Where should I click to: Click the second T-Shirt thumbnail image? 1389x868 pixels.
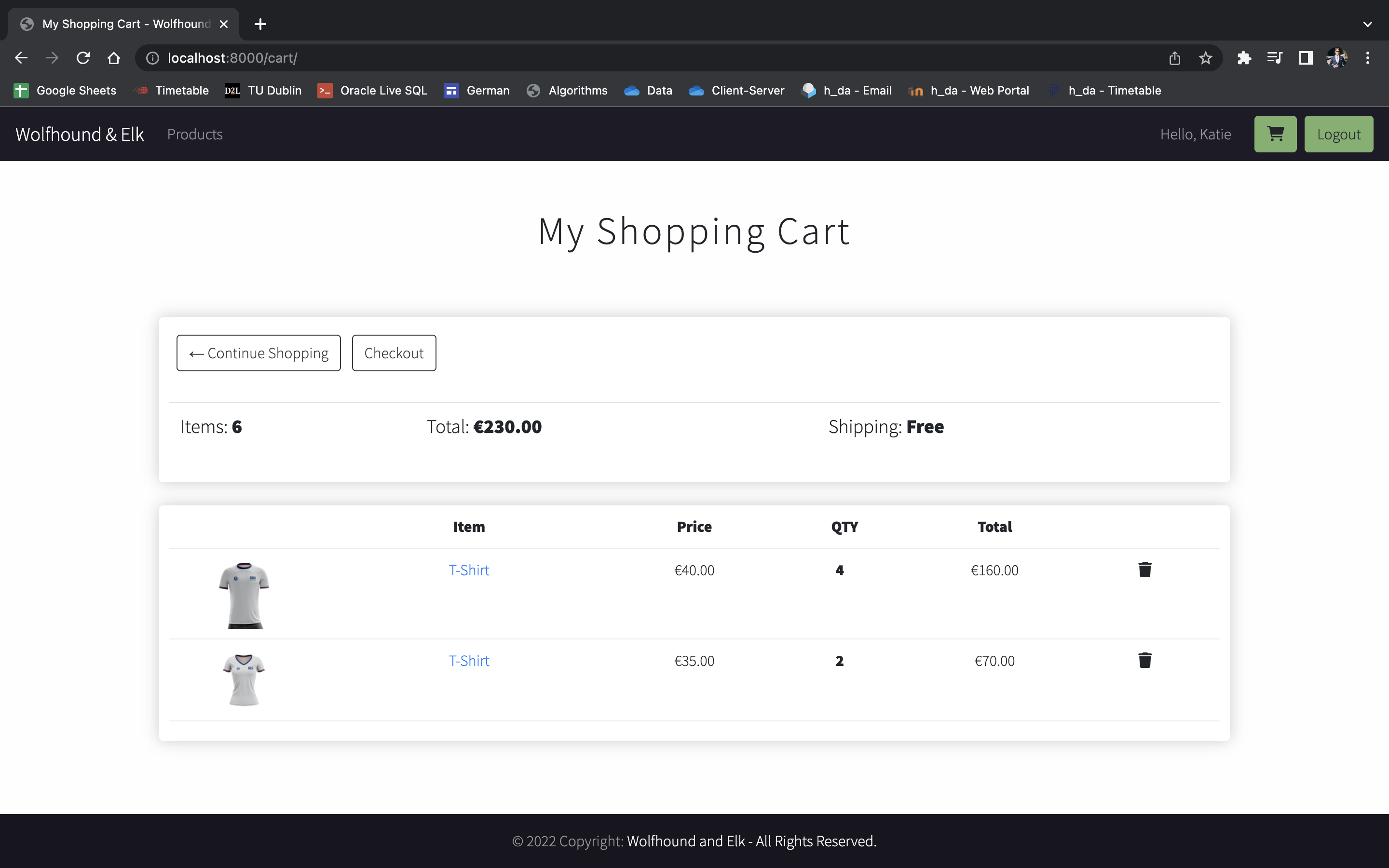pyautogui.click(x=244, y=680)
